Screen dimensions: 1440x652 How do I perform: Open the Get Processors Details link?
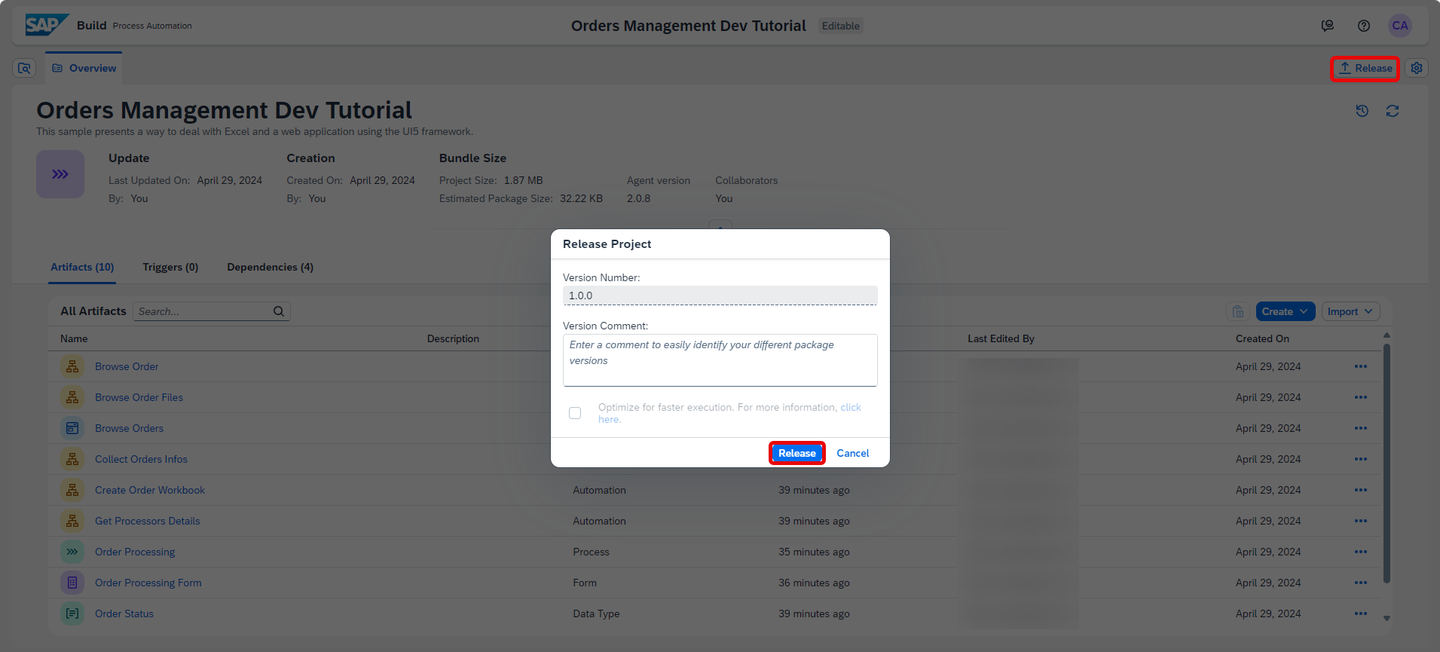tap(147, 522)
